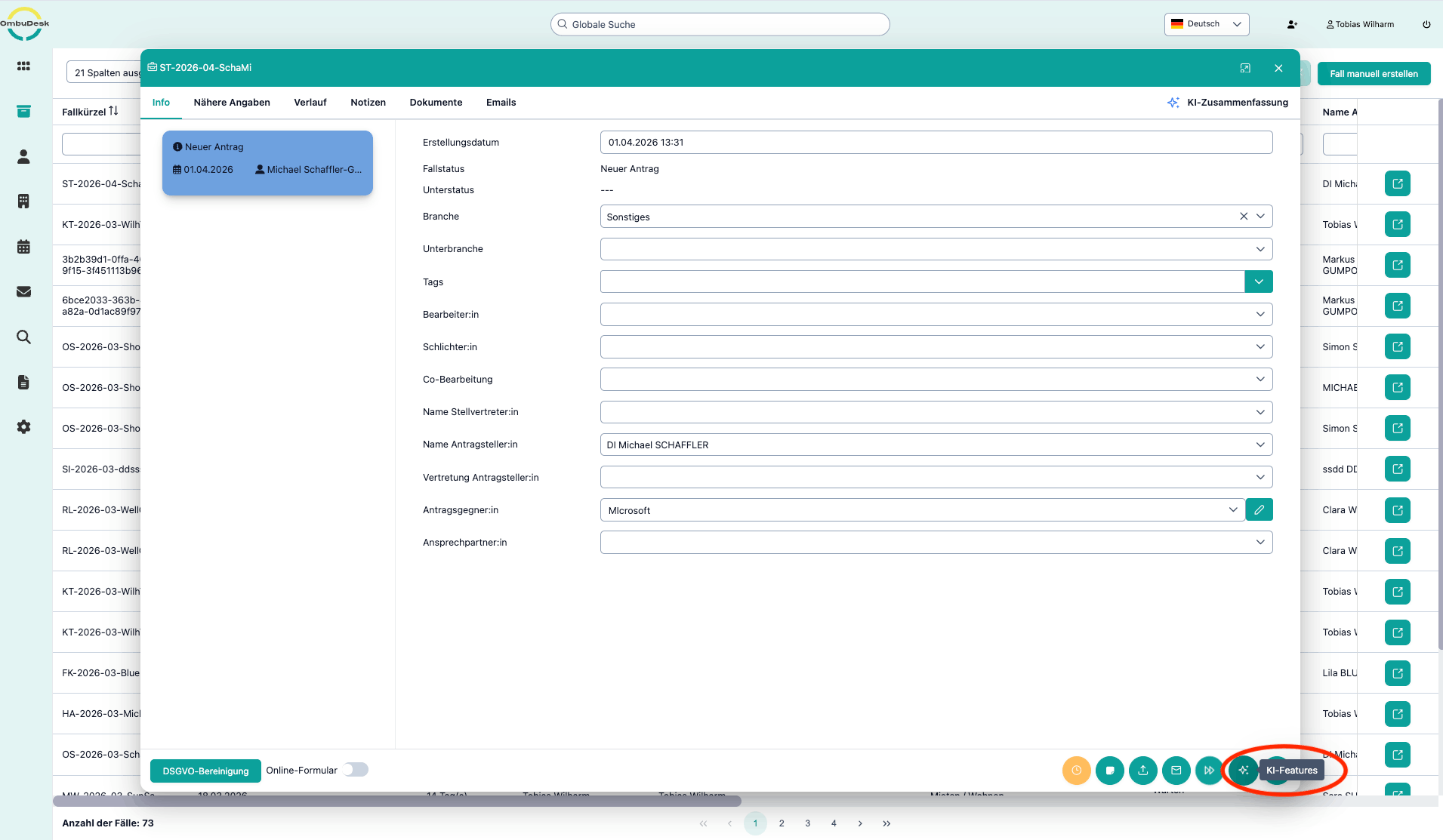Screen dimensions: 1443x840
Task: Switch to the Verlauf tab
Action: [310, 103]
